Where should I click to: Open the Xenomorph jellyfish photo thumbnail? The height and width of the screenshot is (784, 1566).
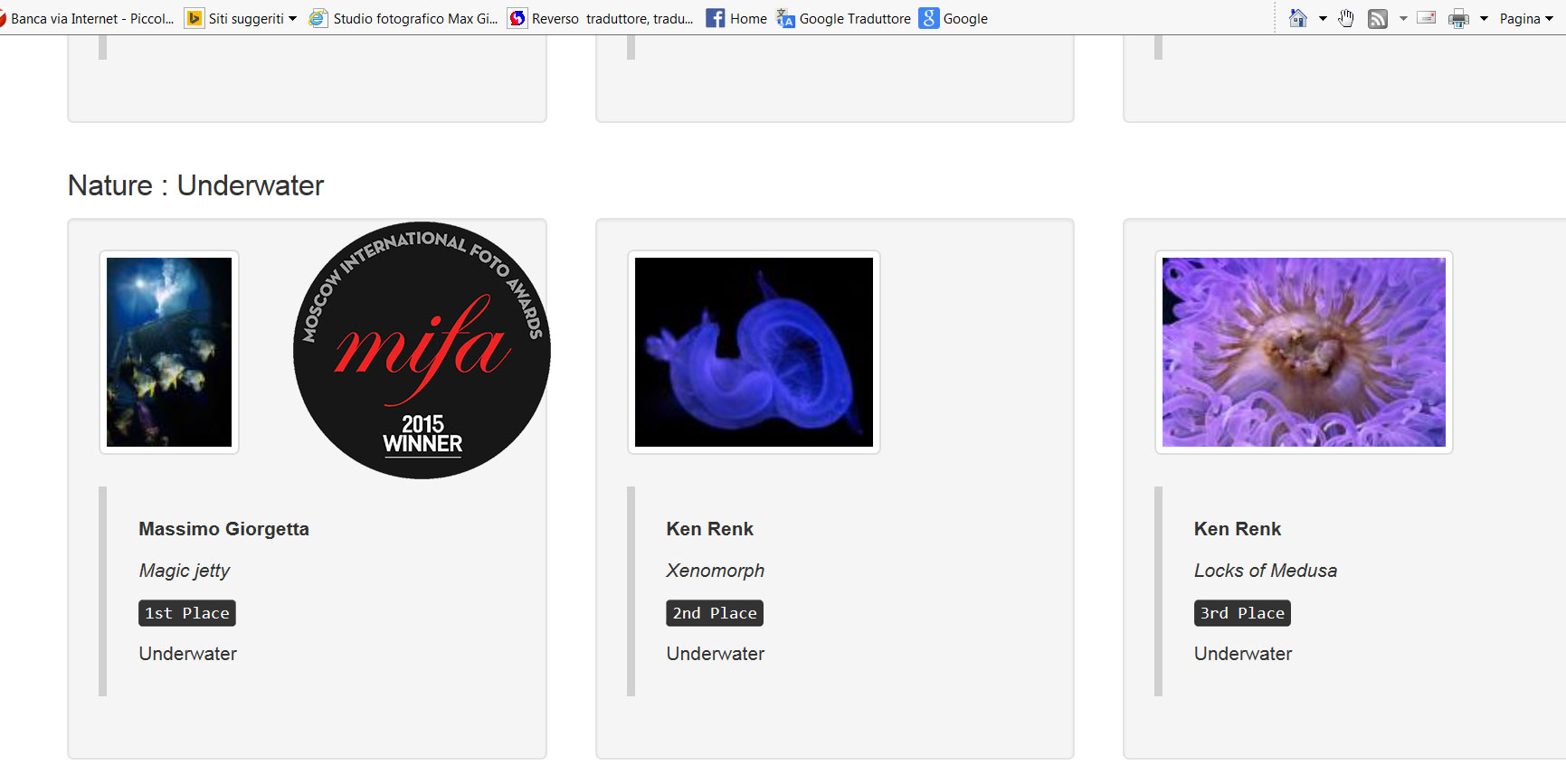pyautogui.click(x=754, y=352)
